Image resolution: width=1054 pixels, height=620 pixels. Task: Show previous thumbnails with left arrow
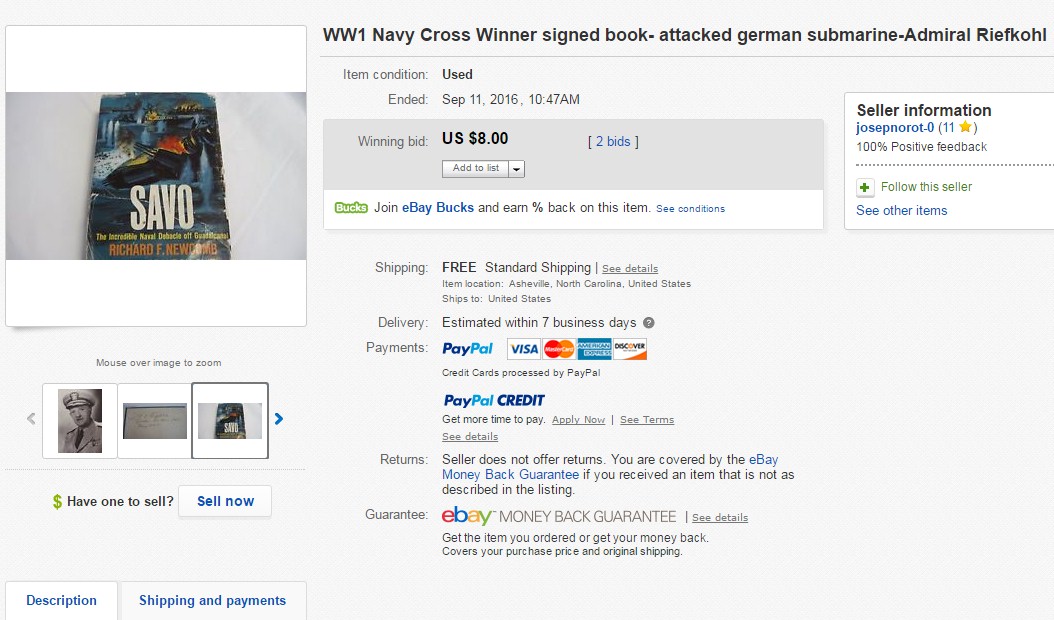[x=31, y=420]
